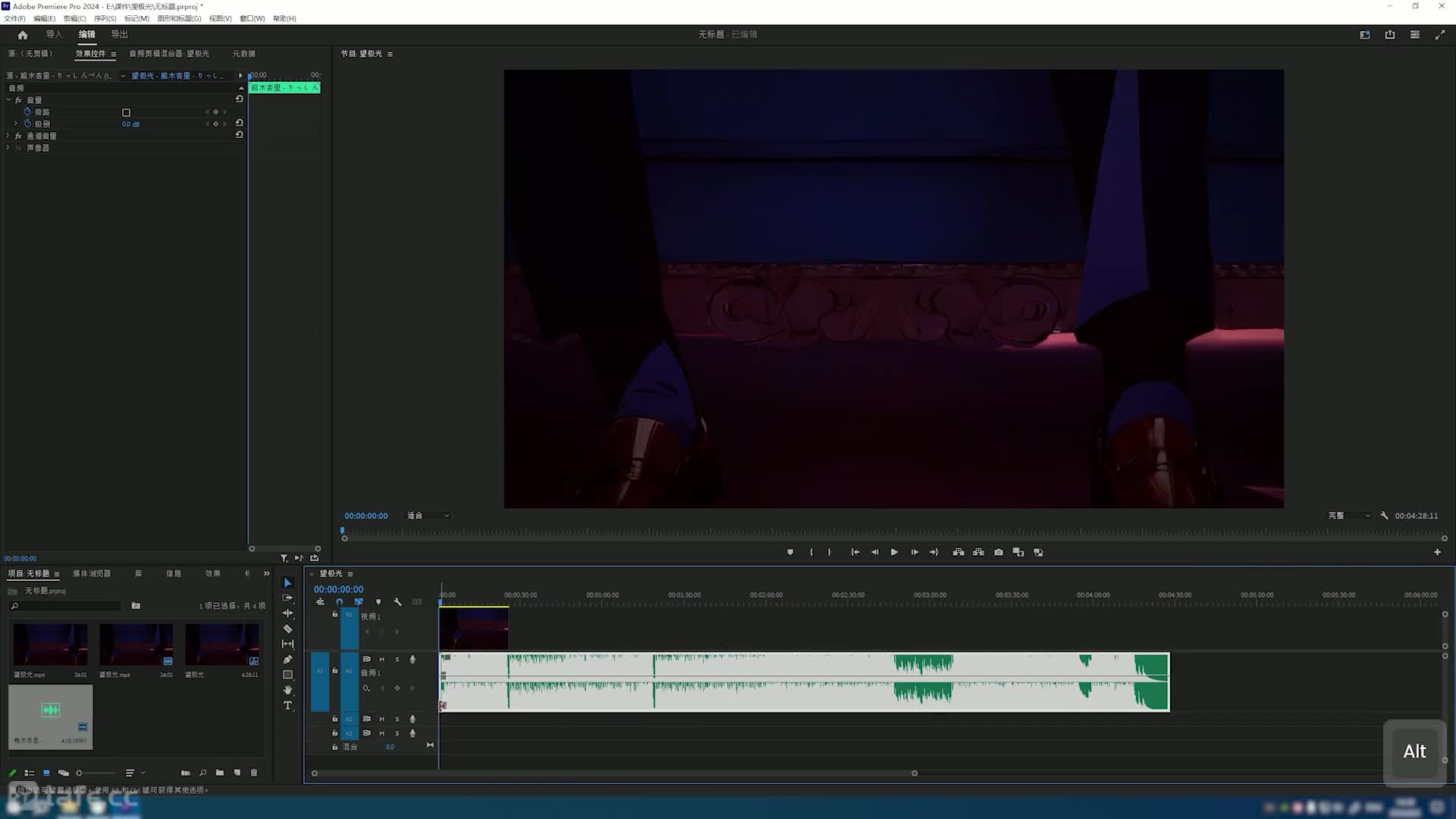Create new bin in Project panel
The height and width of the screenshot is (819, 1456).
pos(220,773)
